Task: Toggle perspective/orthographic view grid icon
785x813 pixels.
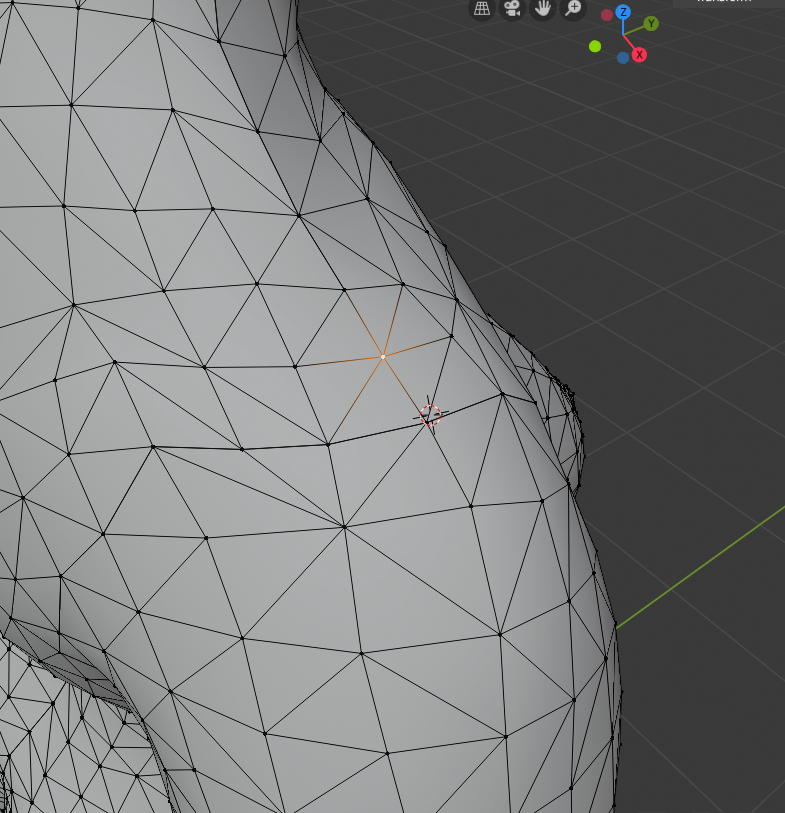Action: pos(482,9)
